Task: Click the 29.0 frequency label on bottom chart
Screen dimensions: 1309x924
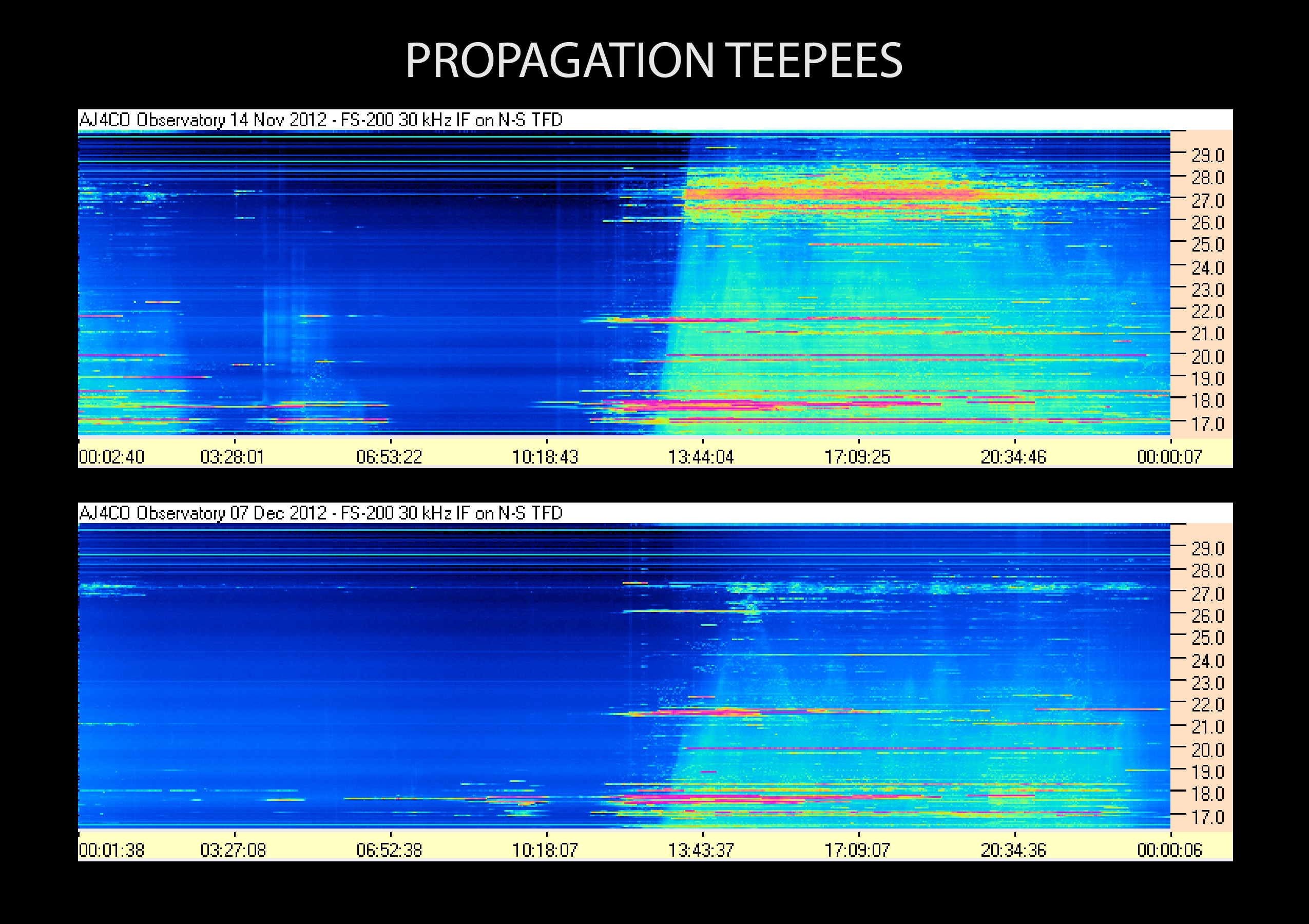Action: coord(1207,549)
